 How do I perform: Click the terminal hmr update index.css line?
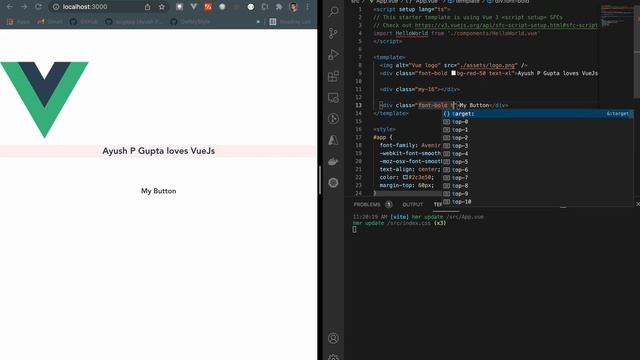[x=399, y=223]
